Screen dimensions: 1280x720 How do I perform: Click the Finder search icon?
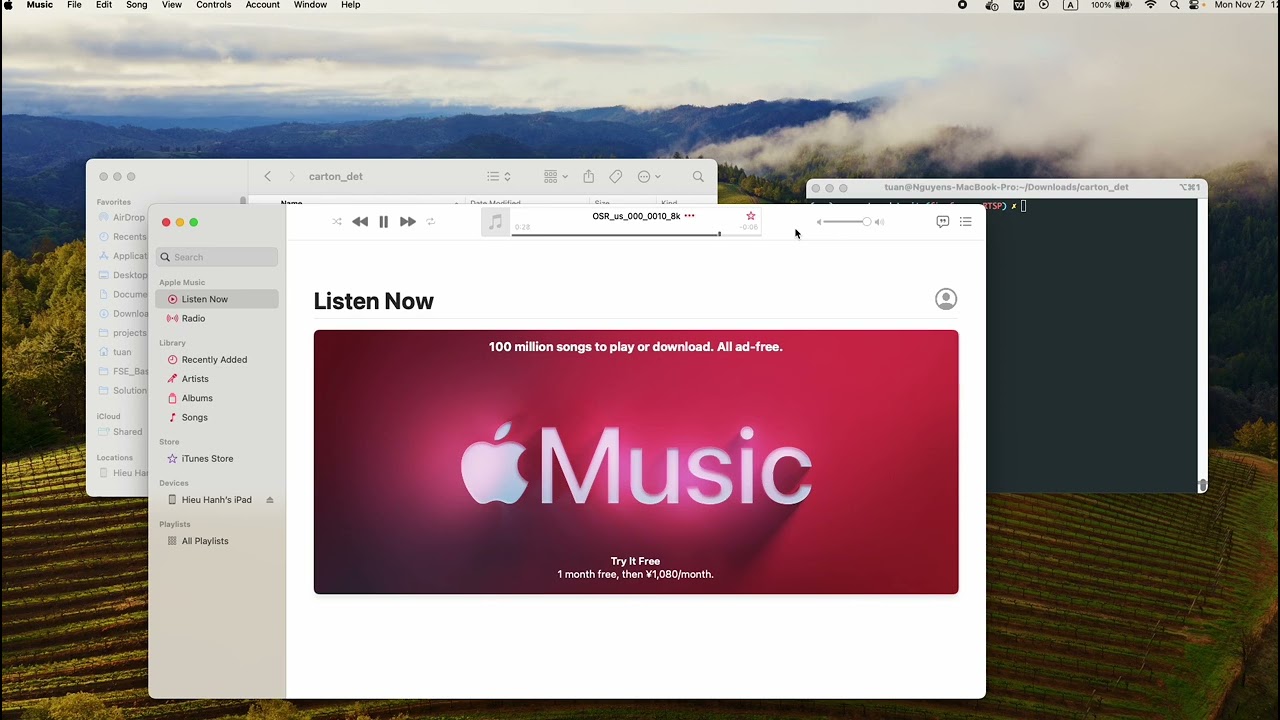click(x=698, y=177)
